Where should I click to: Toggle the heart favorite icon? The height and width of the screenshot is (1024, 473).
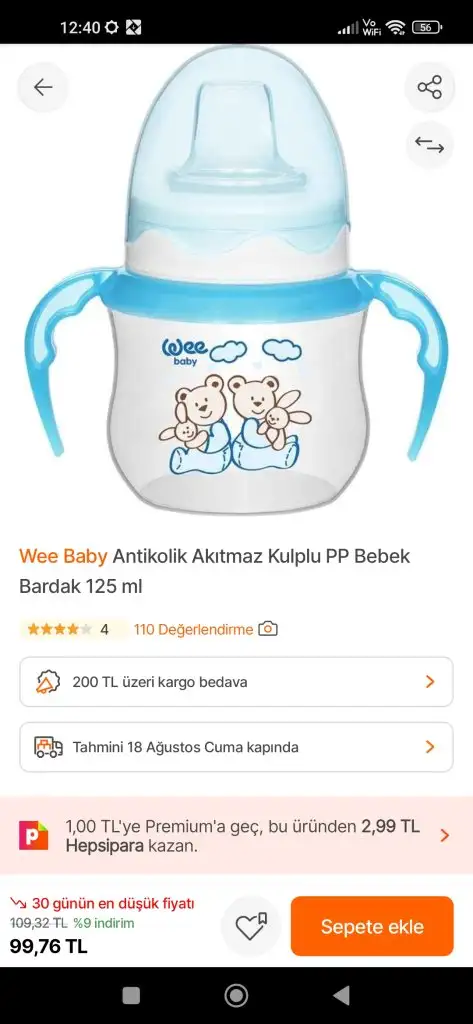point(251,926)
